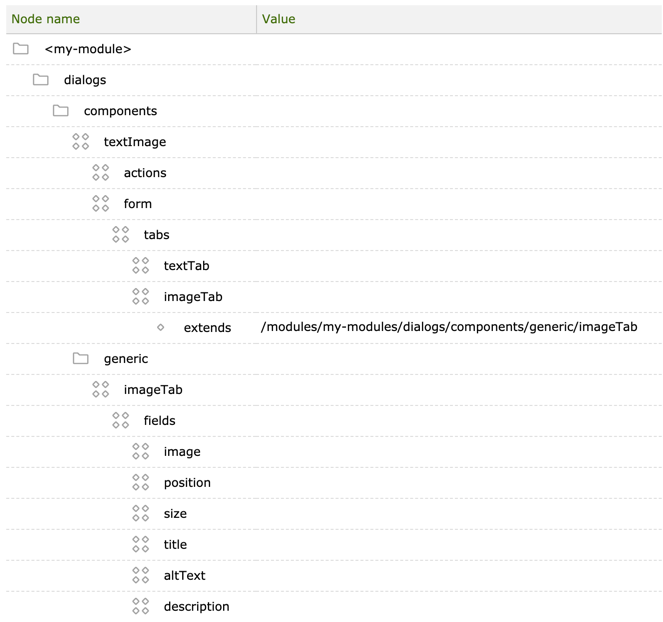
Task: Click the folder icon beside <my-module>
Action: click(21, 49)
